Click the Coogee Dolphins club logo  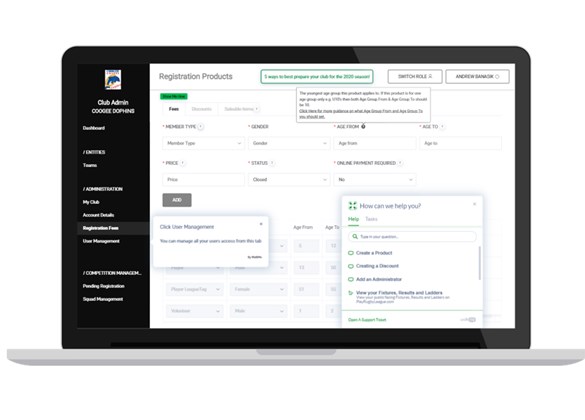113,79
